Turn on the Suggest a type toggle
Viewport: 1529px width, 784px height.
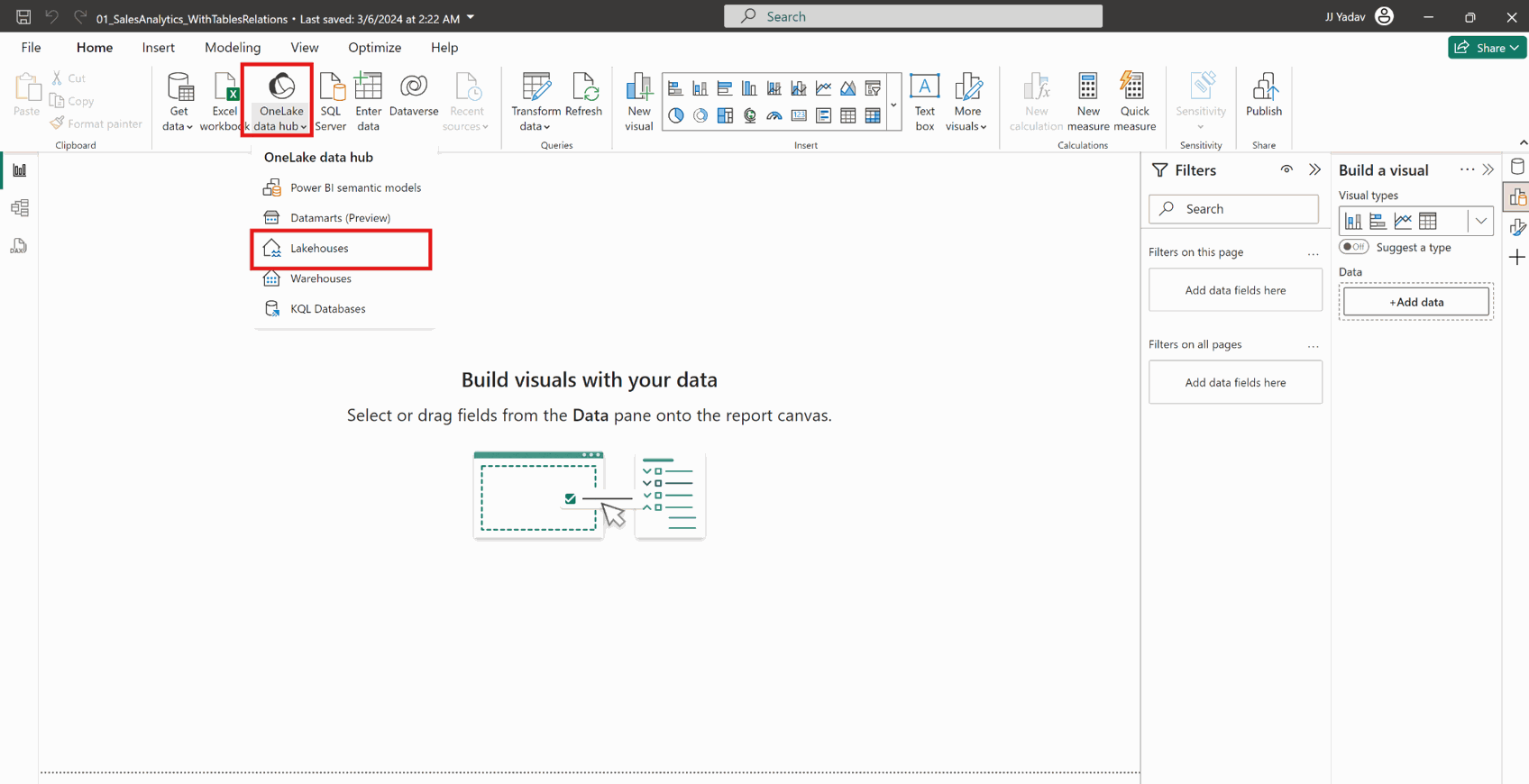(1353, 247)
